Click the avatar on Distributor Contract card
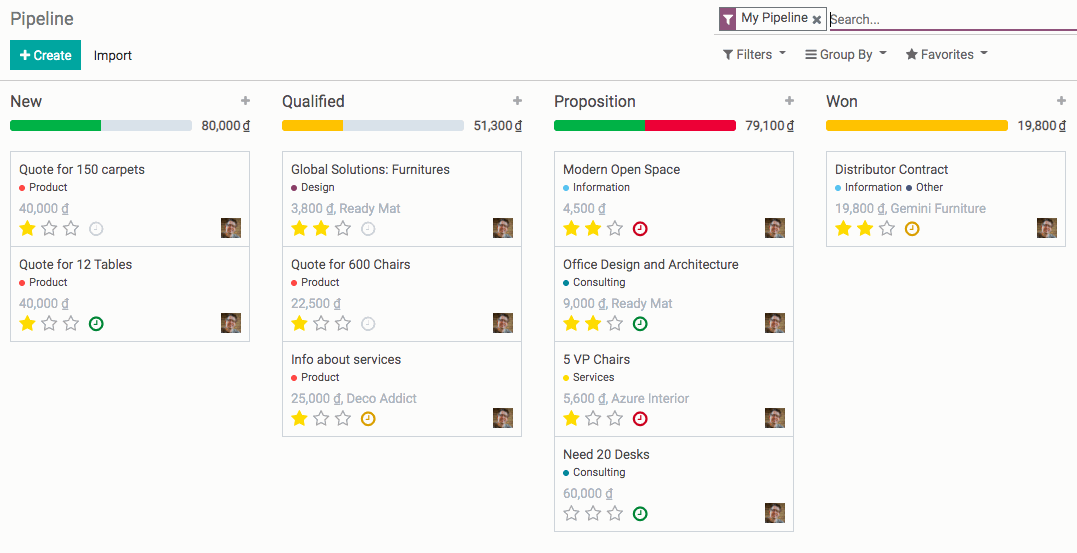 click(1046, 228)
